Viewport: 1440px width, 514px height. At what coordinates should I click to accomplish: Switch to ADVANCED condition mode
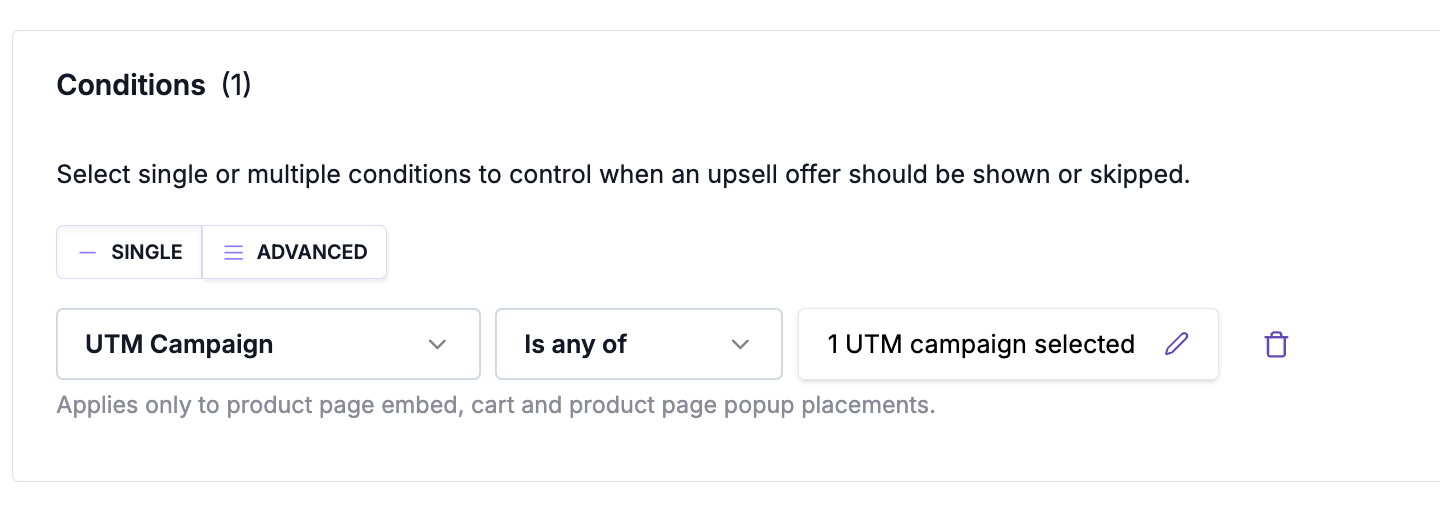(x=295, y=252)
